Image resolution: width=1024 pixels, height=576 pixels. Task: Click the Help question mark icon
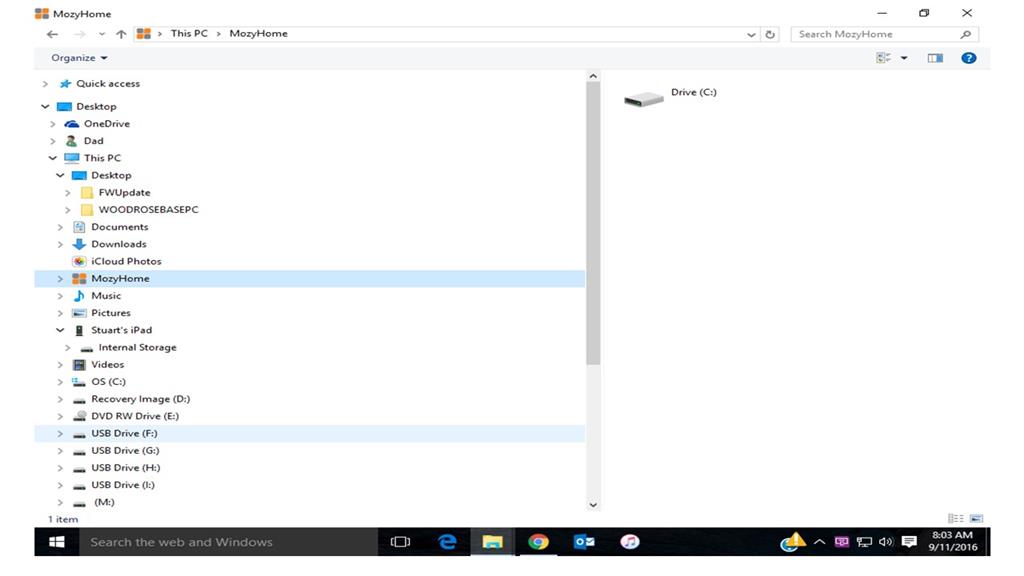(x=968, y=58)
